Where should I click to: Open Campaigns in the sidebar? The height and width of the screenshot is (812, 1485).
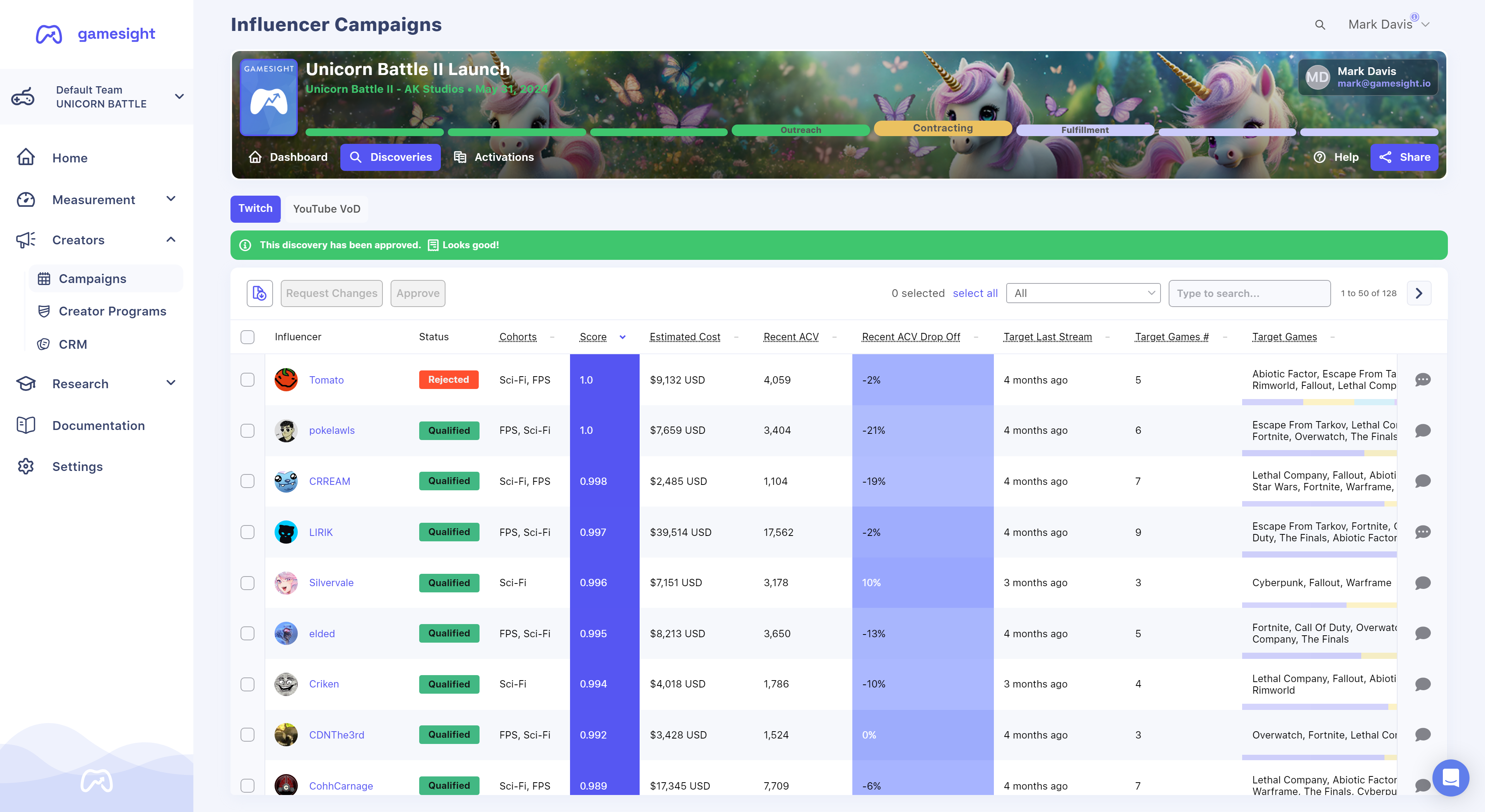pos(106,278)
